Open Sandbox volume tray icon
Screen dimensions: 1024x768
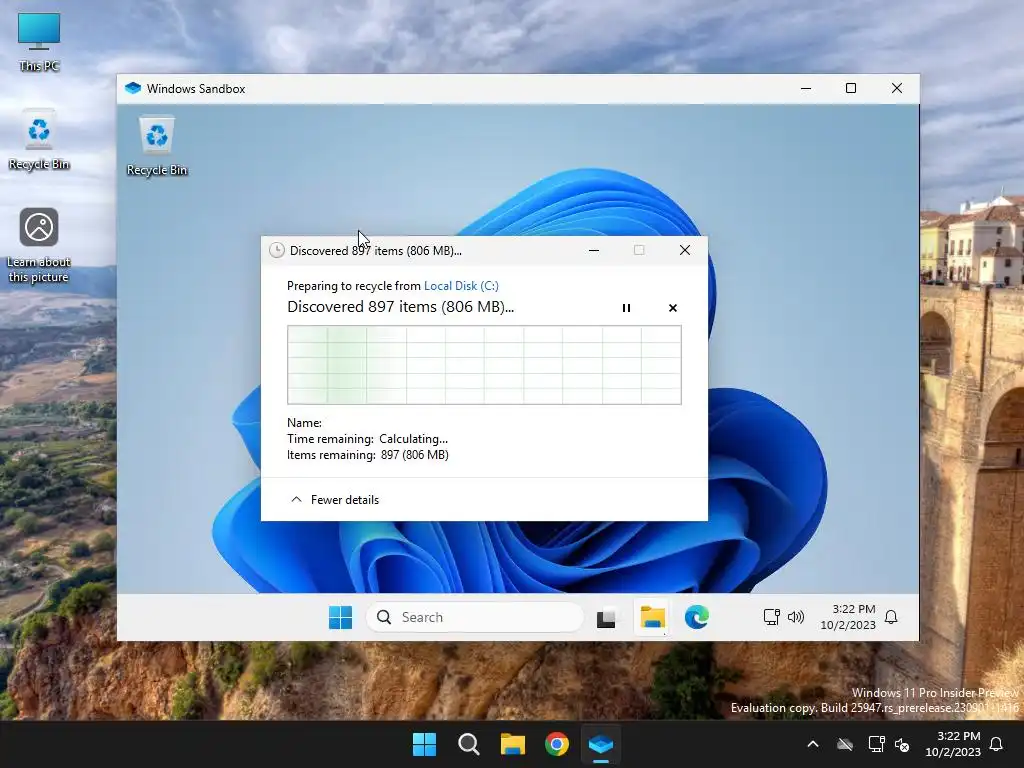tap(796, 617)
